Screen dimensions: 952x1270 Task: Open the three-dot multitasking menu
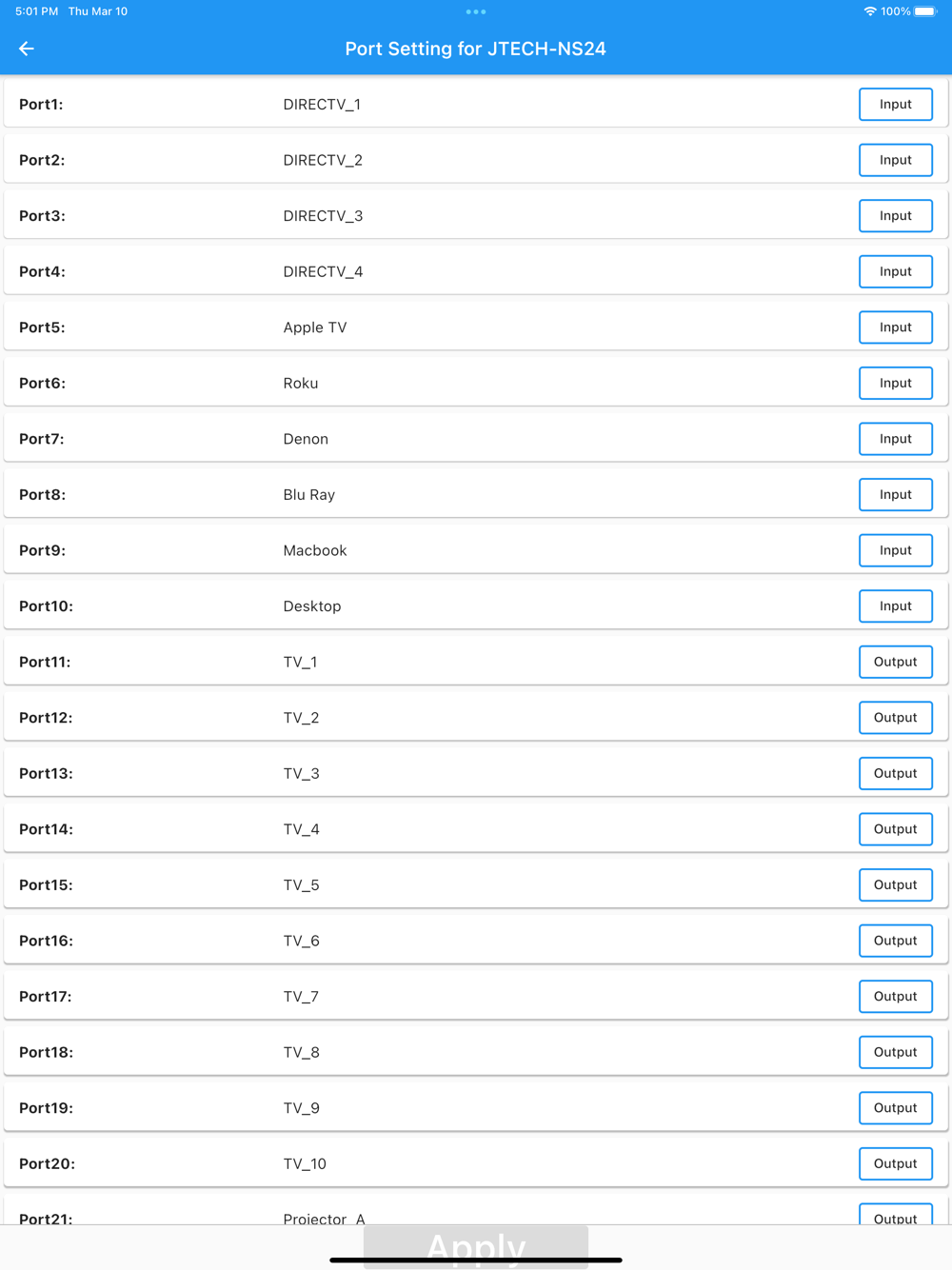(476, 11)
